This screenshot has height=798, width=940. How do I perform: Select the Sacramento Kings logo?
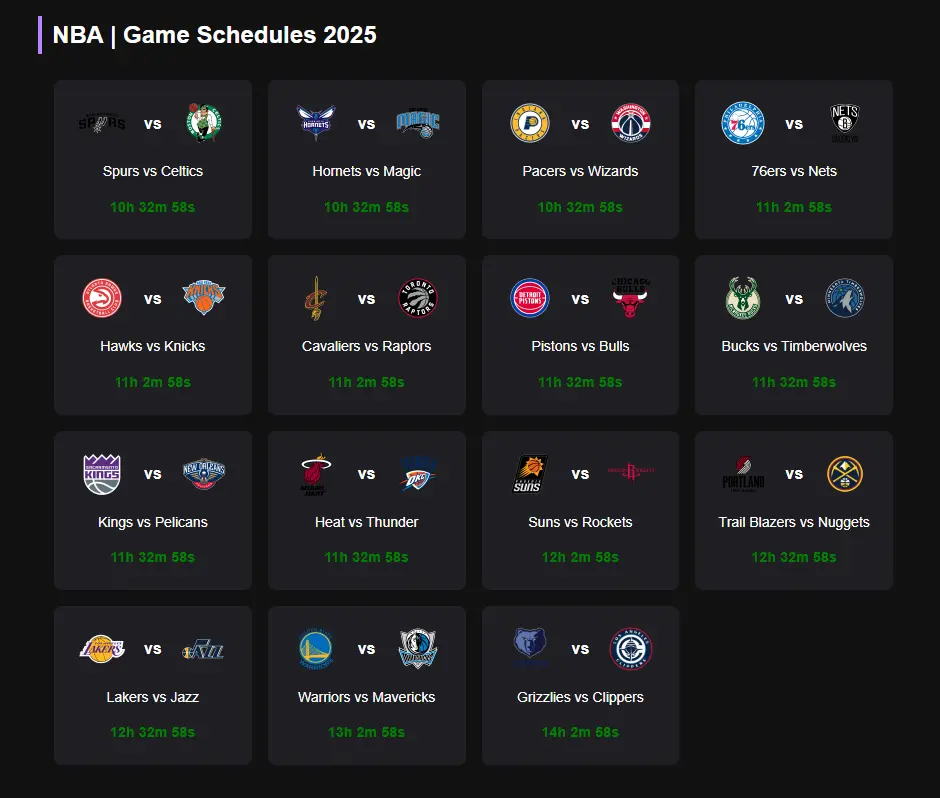point(102,474)
